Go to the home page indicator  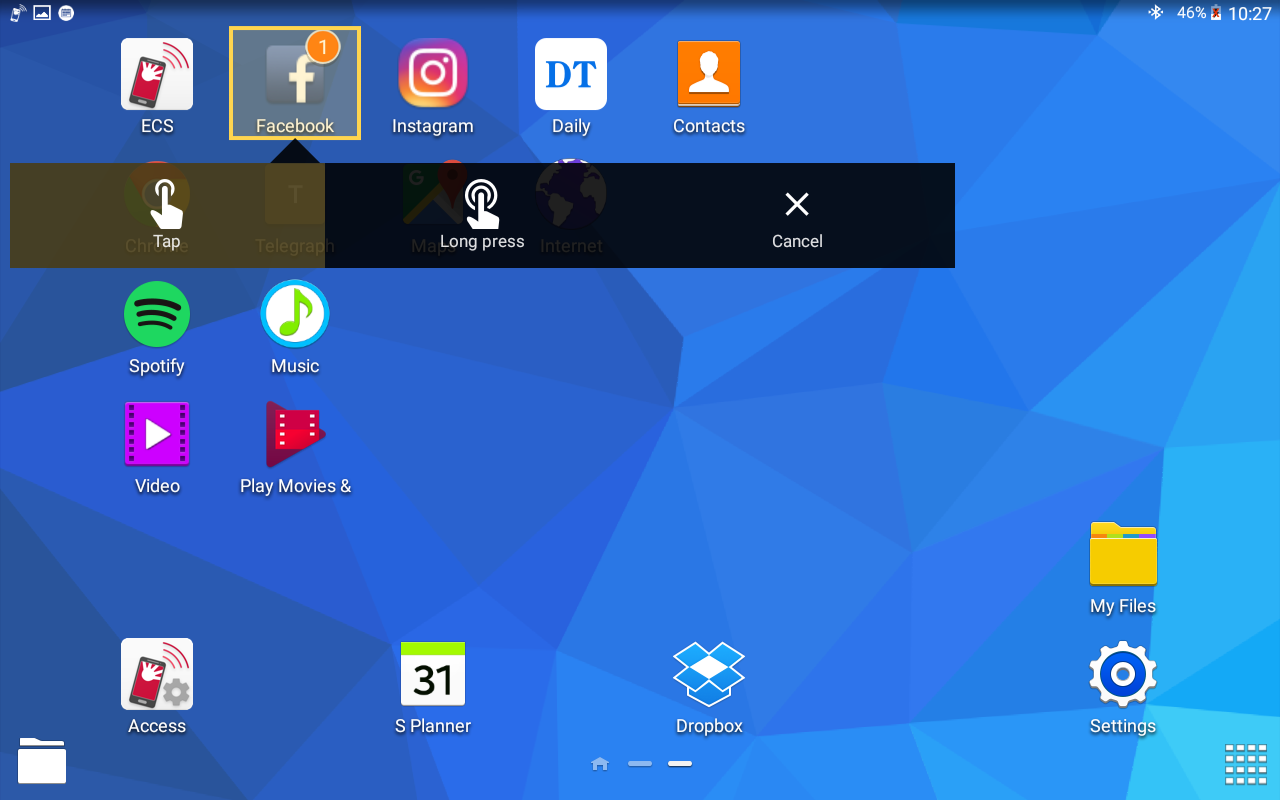[600, 764]
